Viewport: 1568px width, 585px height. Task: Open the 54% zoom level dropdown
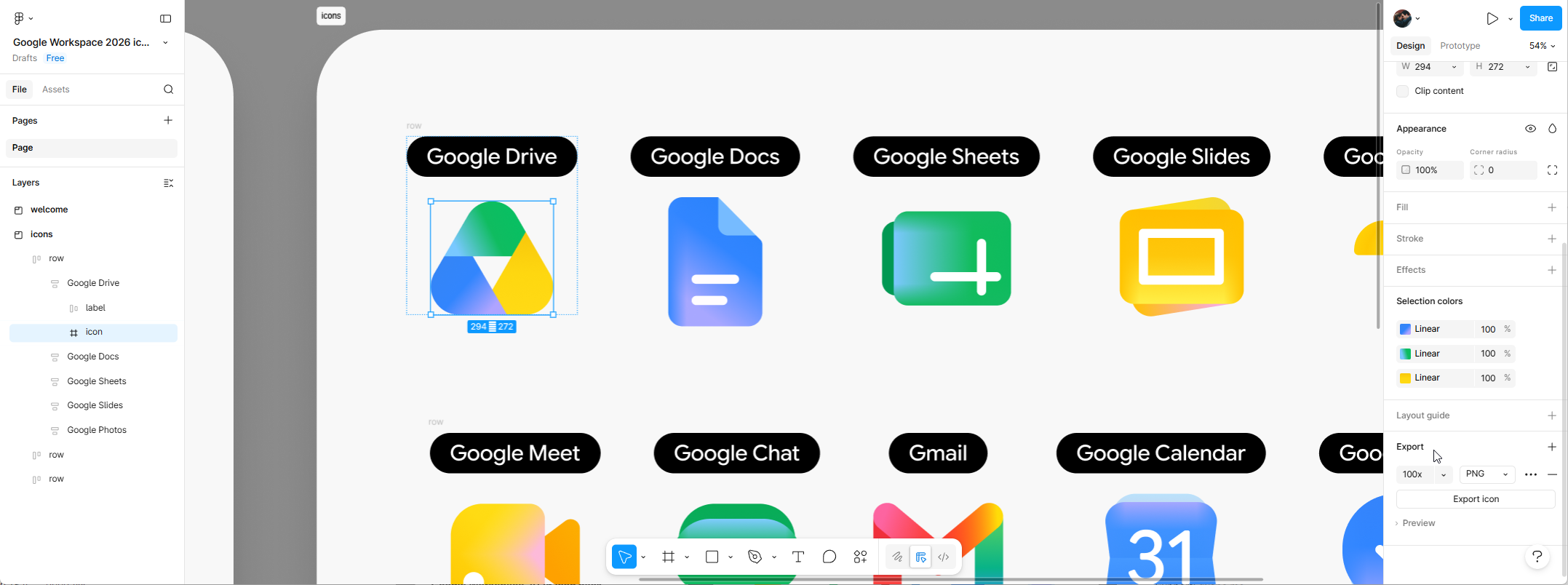pos(1541,46)
